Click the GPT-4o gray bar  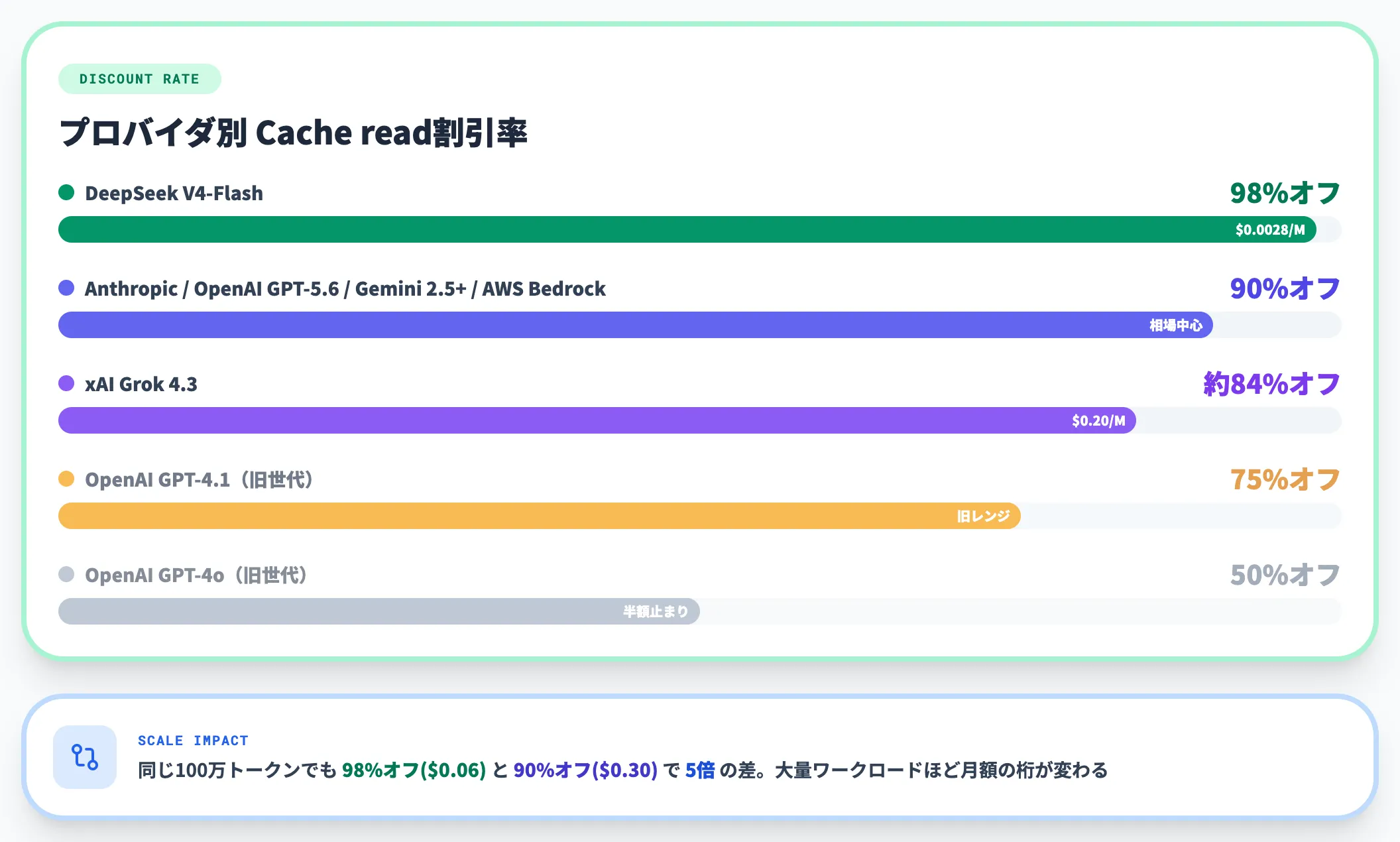pos(379,611)
